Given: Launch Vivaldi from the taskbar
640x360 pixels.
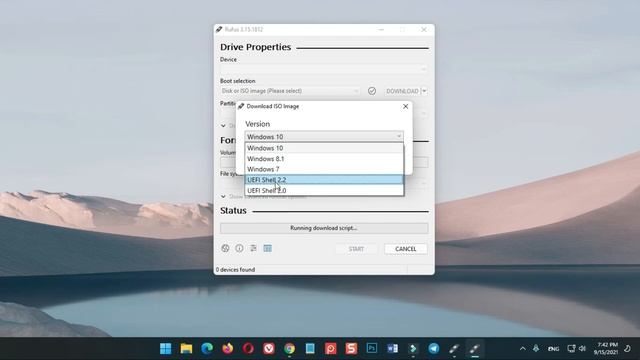Looking at the screenshot, I should tap(269, 349).
